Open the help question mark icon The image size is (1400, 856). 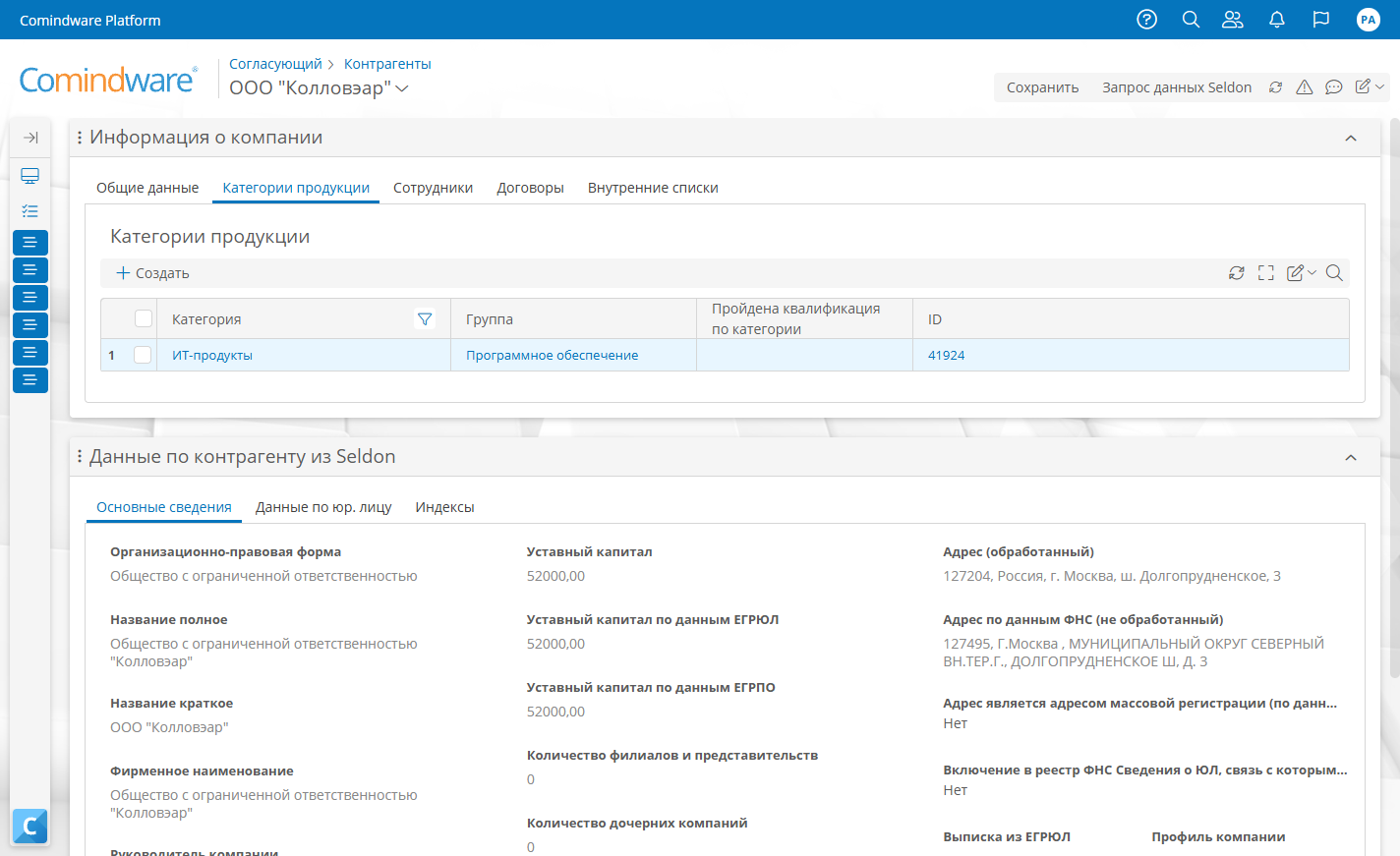[1146, 20]
